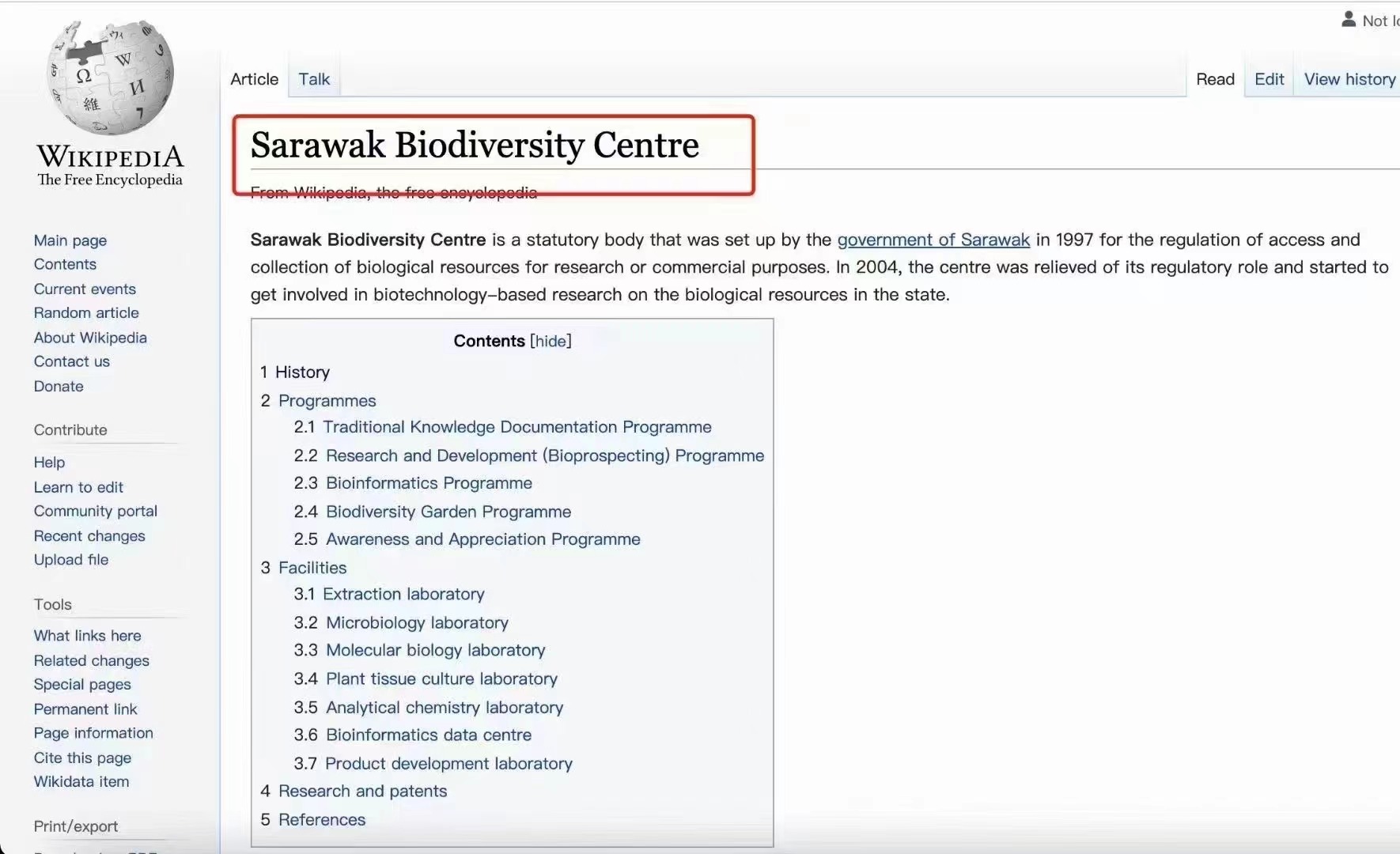
Task: Click Upload file link
Action: [x=71, y=559]
